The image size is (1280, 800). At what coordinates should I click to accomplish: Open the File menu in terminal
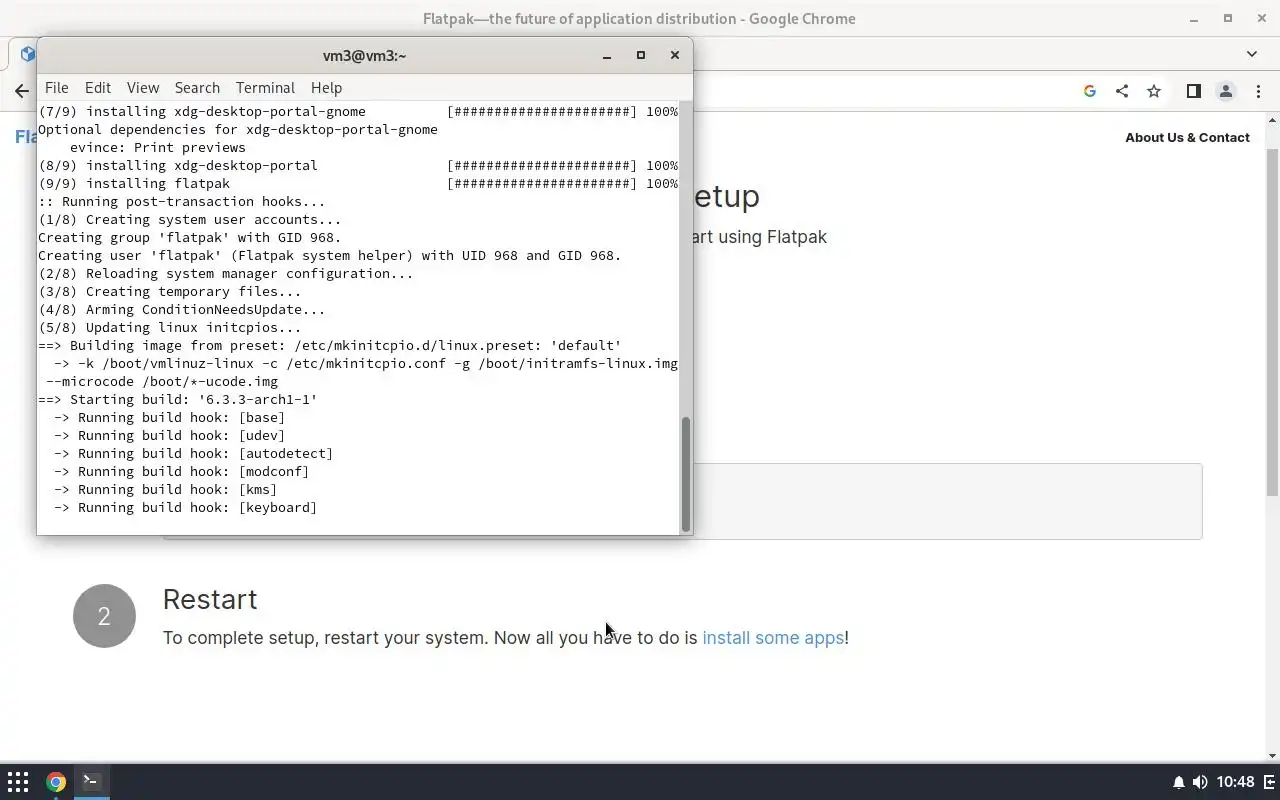pos(57,88)
